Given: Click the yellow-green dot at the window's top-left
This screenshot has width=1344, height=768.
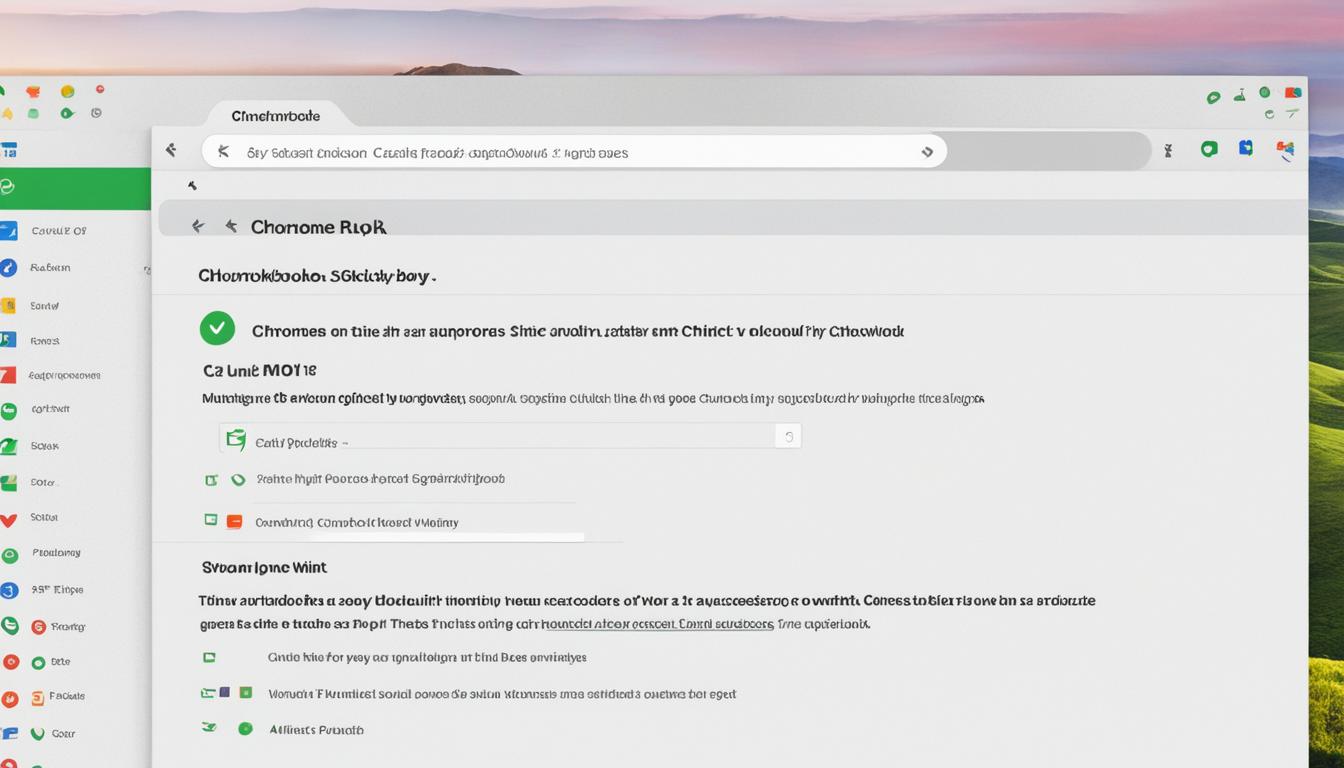Looking at the screenshot, I should pos(67,91).
